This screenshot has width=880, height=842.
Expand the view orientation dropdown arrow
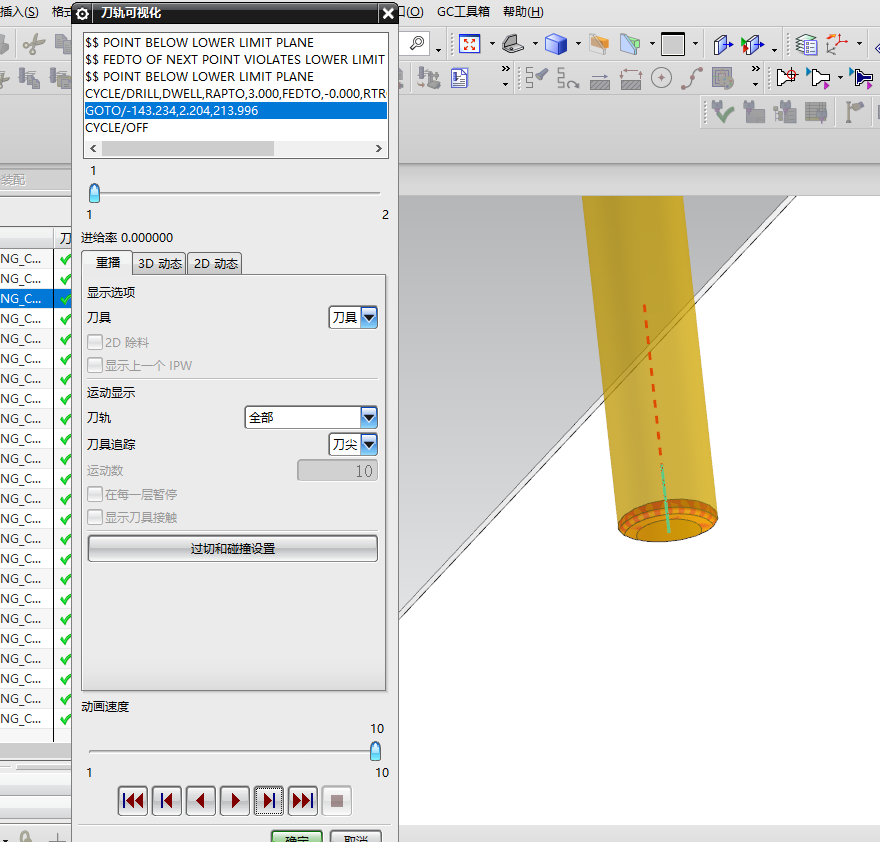tap(535, 44)
